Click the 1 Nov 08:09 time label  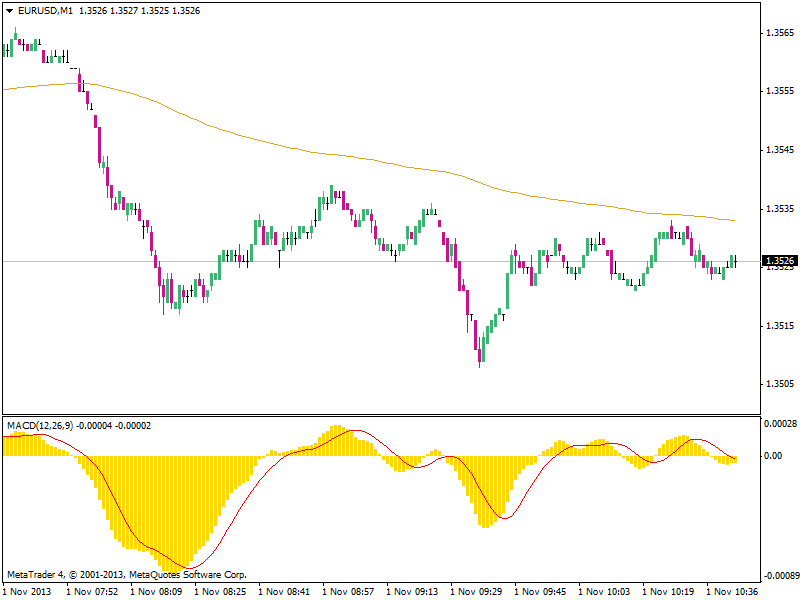pos(156,591)
